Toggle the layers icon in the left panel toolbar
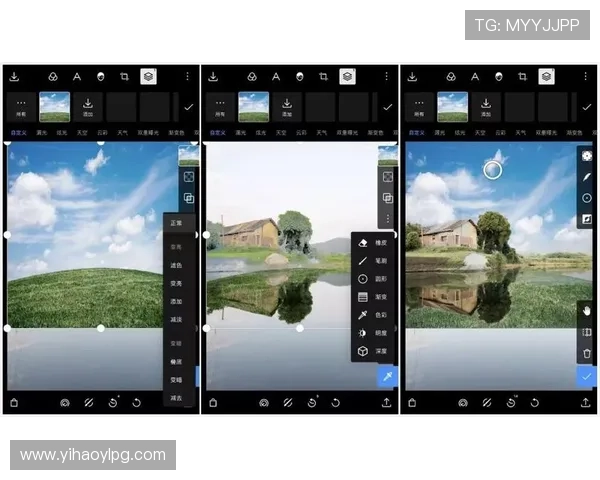Screen dimensions: 600x480 [148, 76]
